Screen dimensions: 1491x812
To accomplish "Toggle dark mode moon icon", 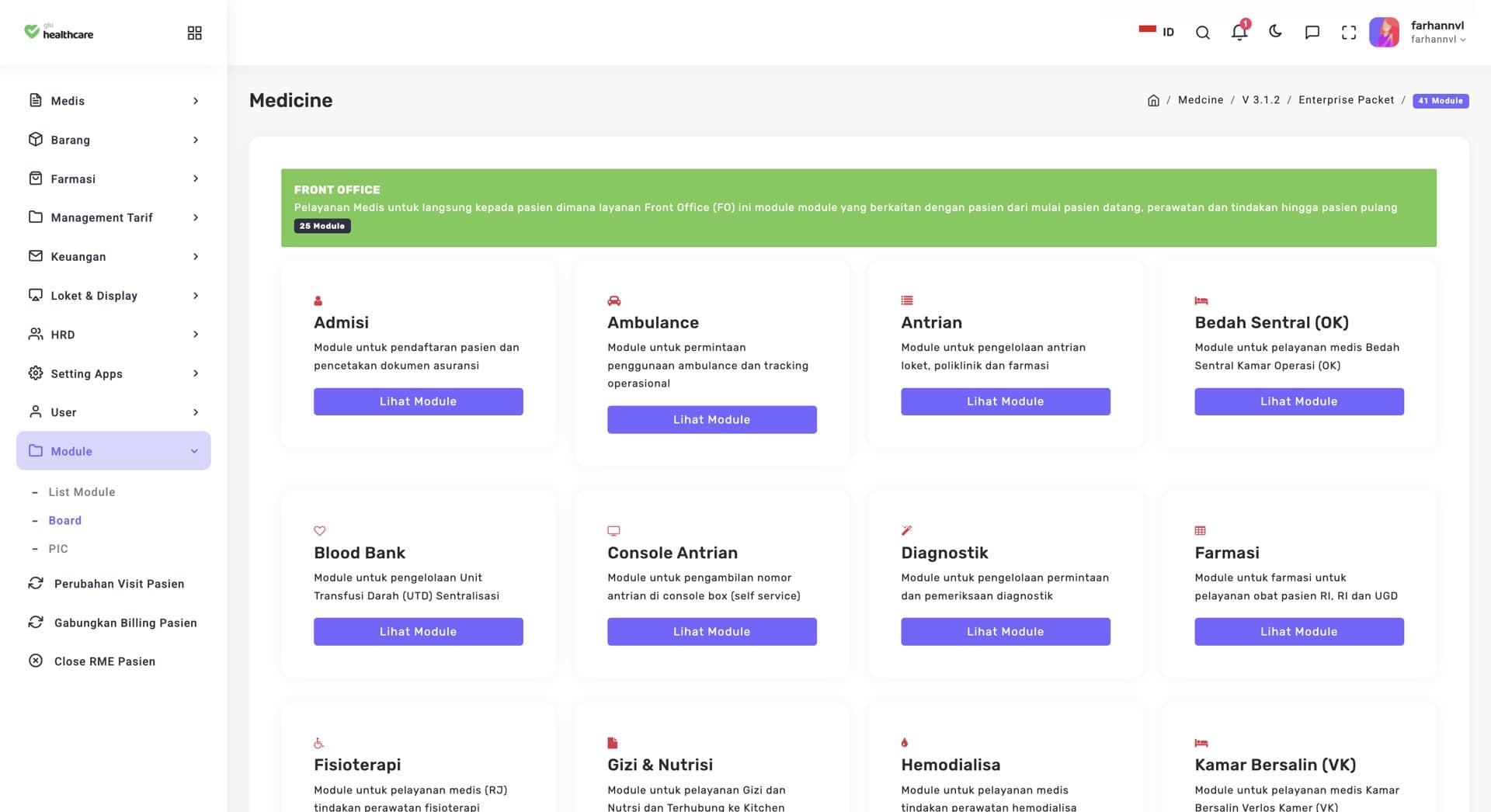I will [x=1275, y=32].
